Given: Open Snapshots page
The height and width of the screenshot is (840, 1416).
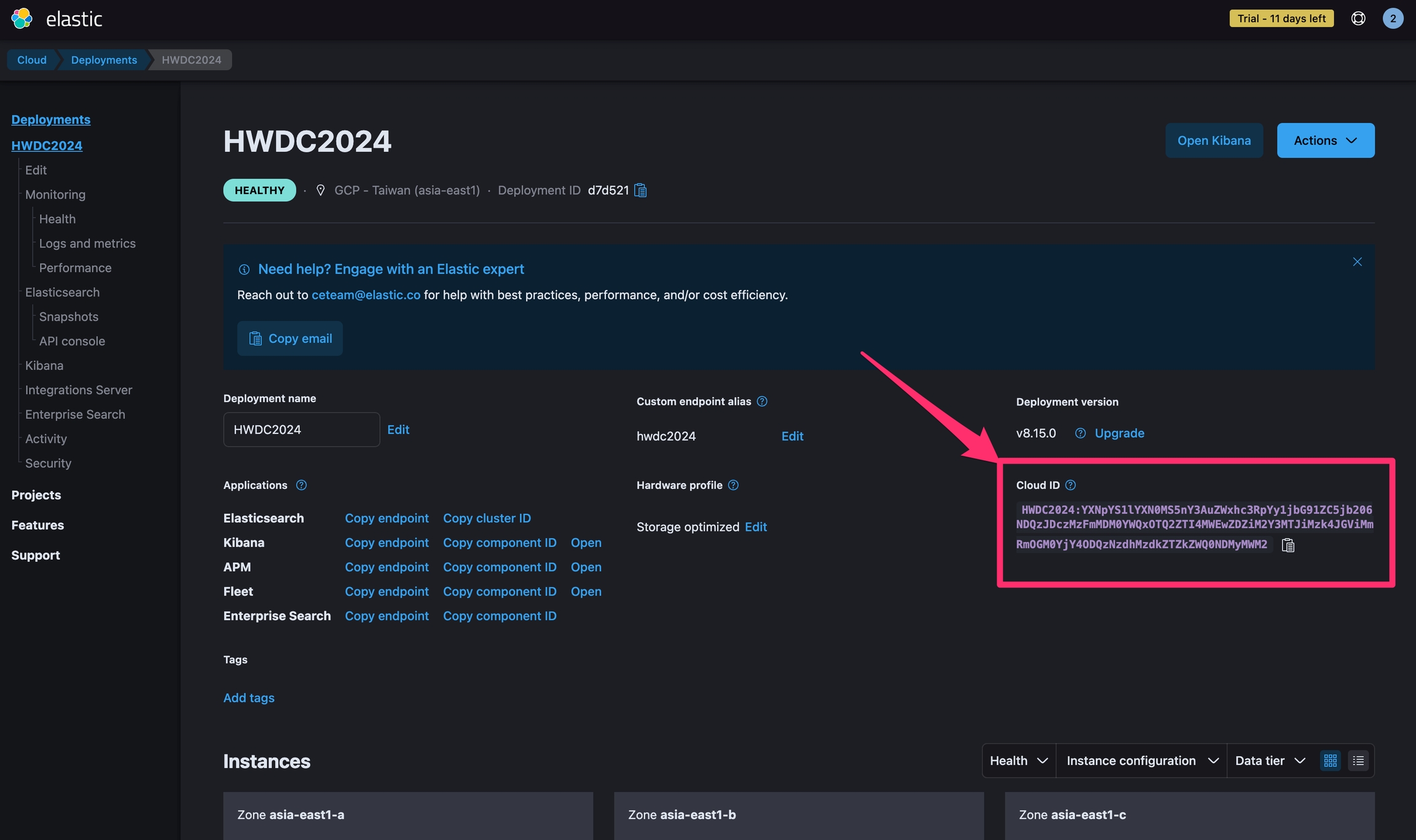Looking at the screenshot, I should (x=69, y=316).
